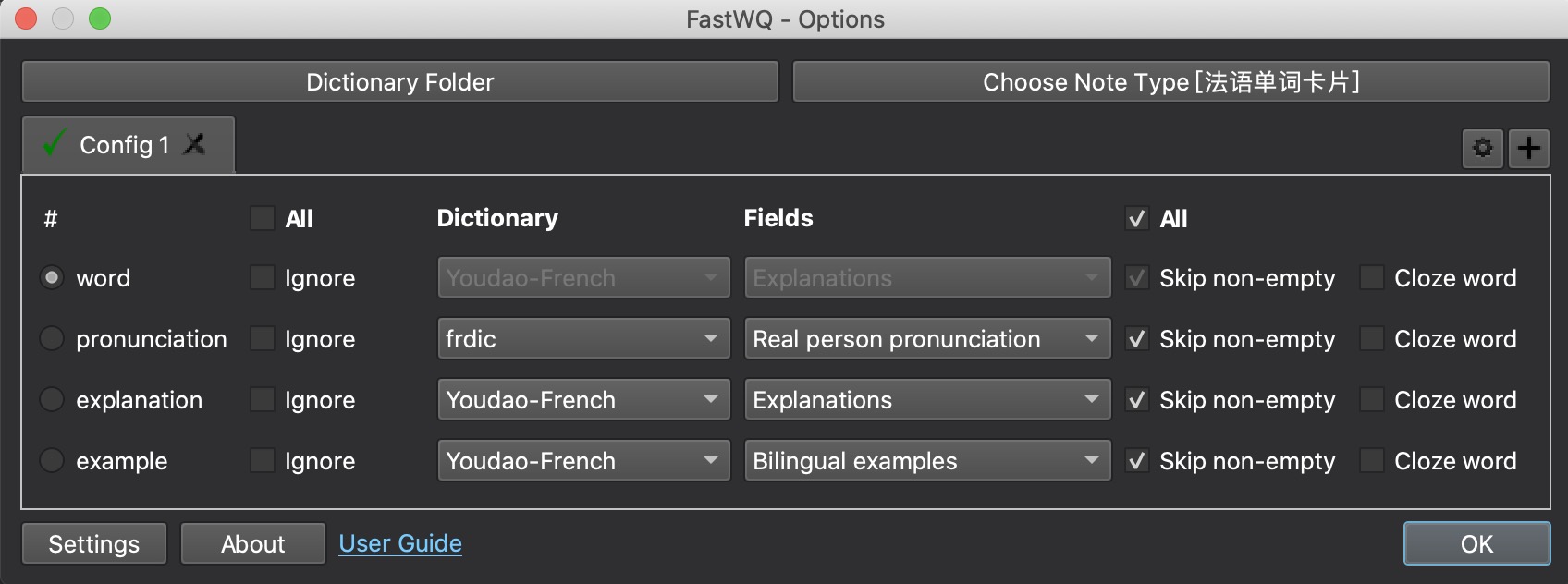Open the frdic dictionary dropdown
The image size is (1568, 584).
pyautogui.click(x=583, y=339)
